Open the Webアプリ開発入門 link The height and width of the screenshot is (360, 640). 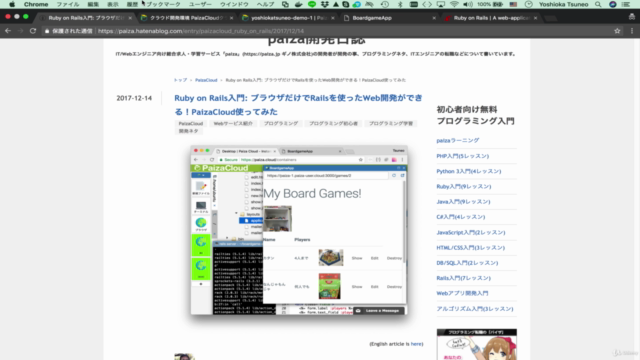tap(462, 293)
